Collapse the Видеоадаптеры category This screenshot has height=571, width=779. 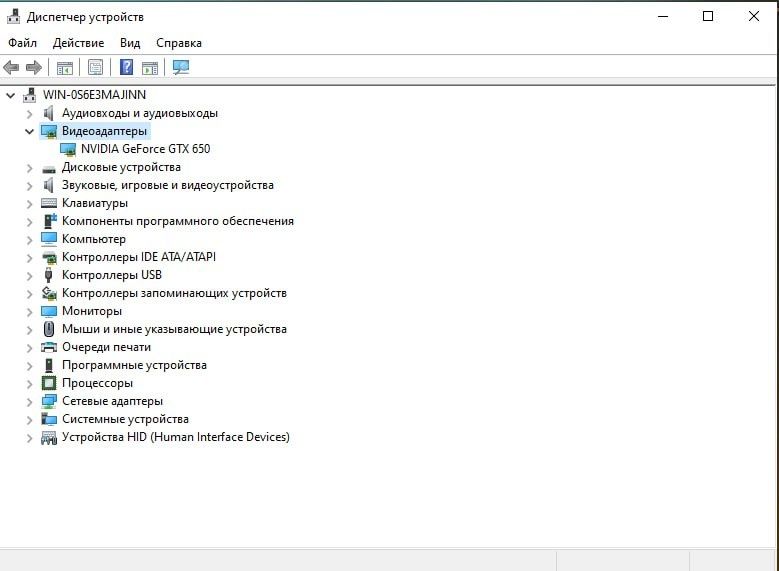pyautogui.click(x=29, y=131)
